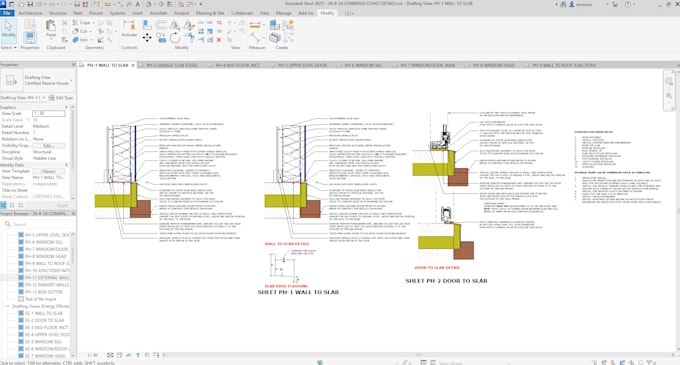Screen dimensions: 680x365
Task: Click the empty box beside Test of Re-import
Action: (21, 299)
